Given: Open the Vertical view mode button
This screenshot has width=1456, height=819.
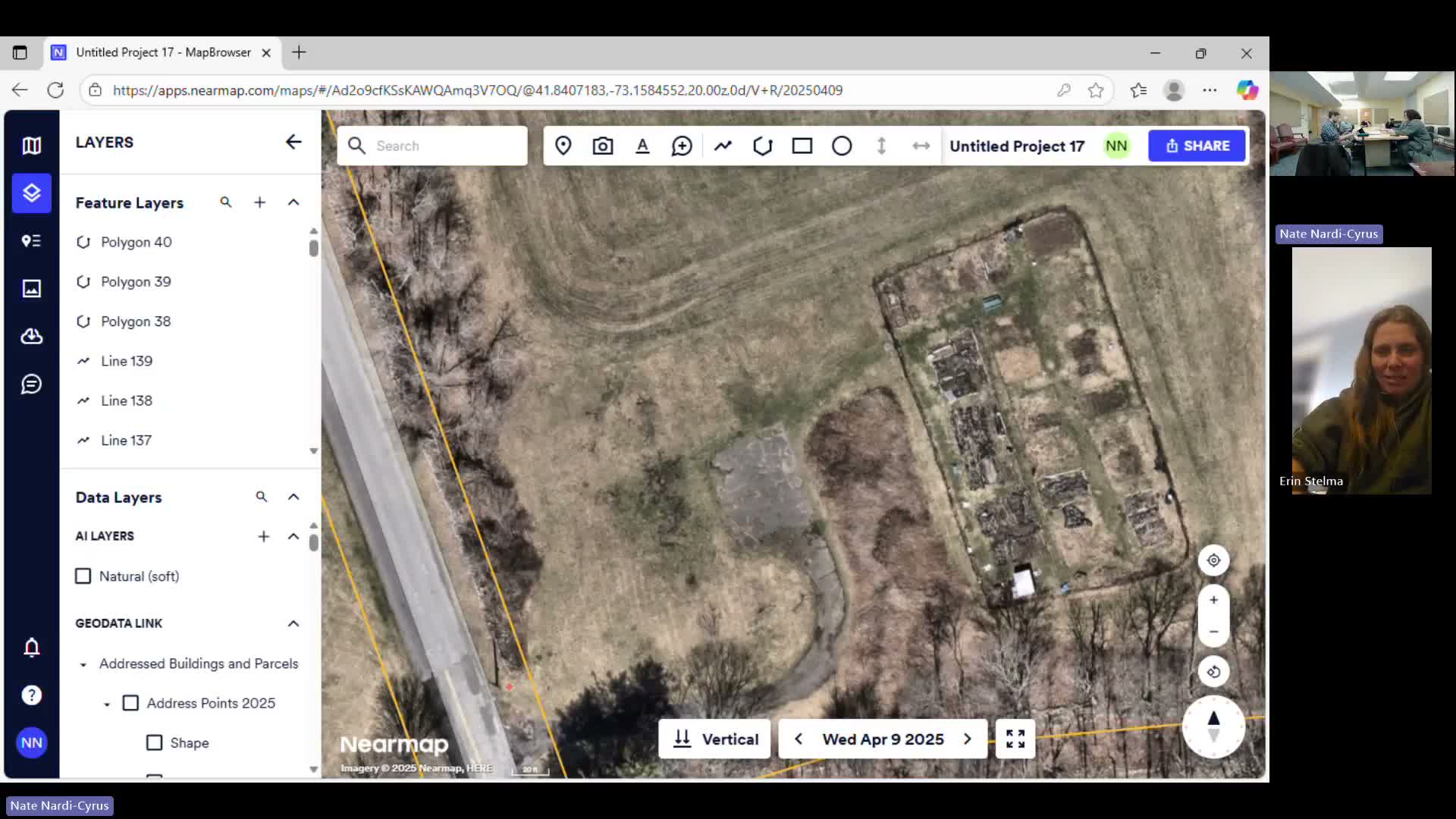Looking at the screenshot, I should 714,739.
